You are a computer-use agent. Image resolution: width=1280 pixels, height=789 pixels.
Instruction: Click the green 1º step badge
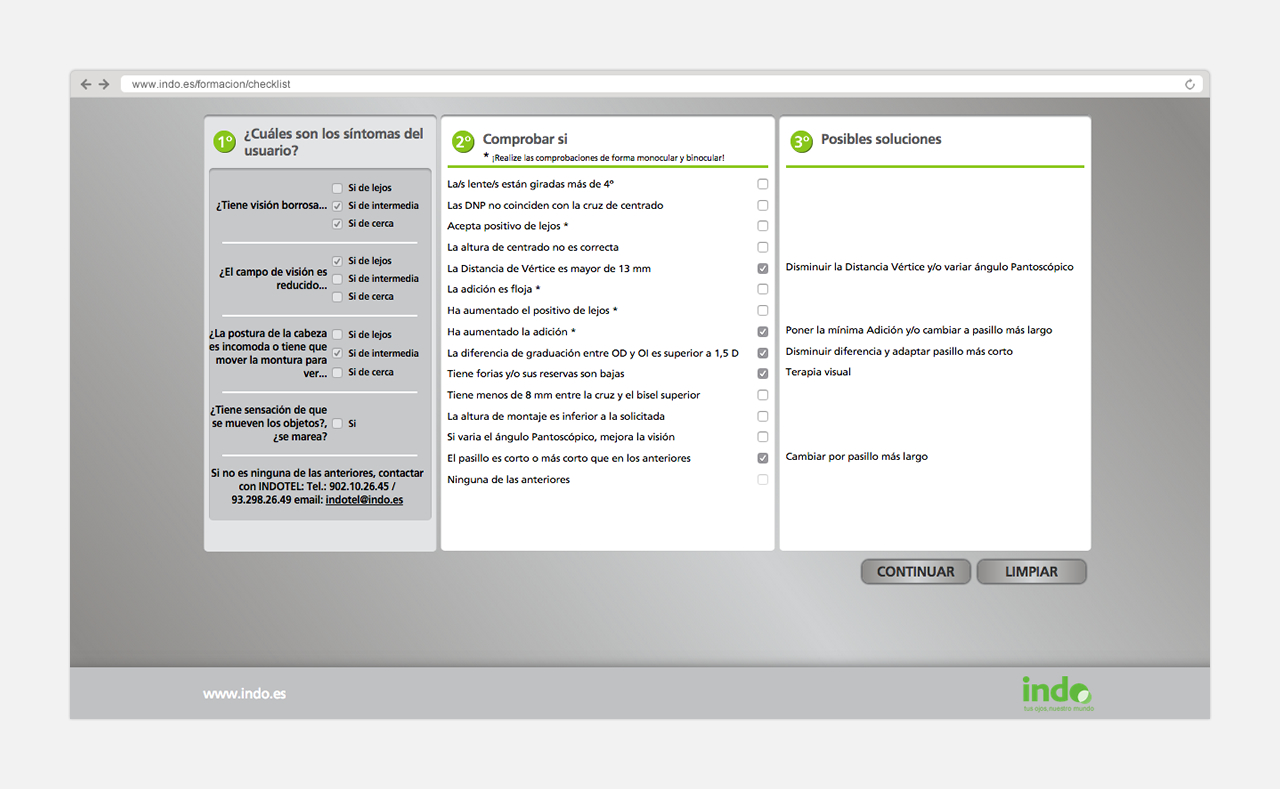(224, 141)
